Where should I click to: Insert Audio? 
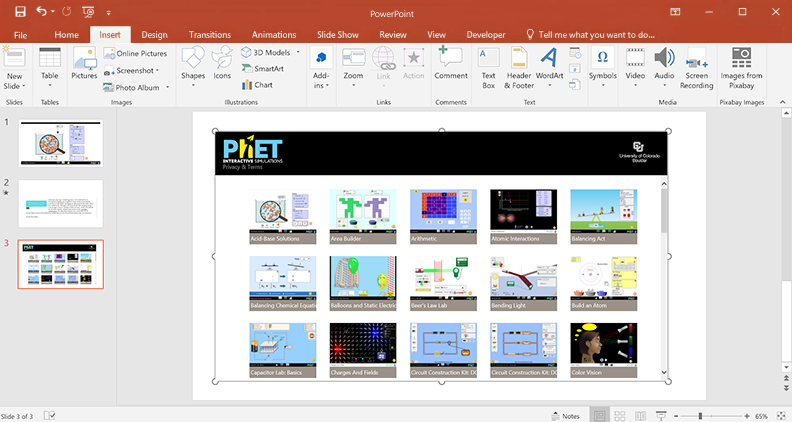pos(664,67)
